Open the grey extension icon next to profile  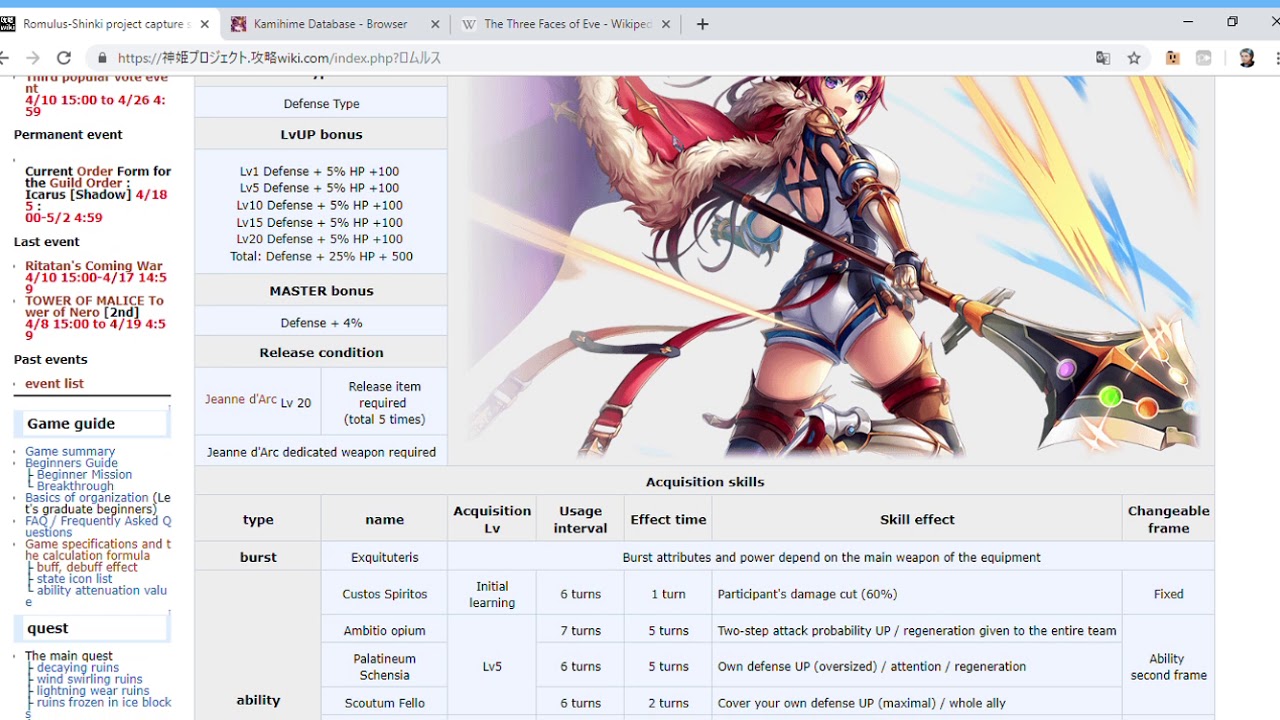pyautogui.click(x=1204, y=58)
